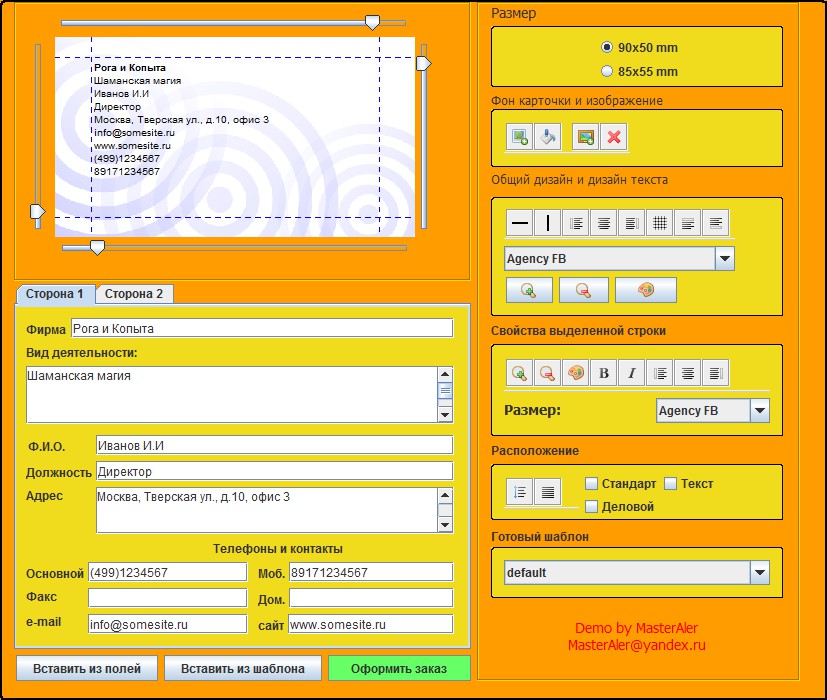Add a card background image

coord(520,137)
